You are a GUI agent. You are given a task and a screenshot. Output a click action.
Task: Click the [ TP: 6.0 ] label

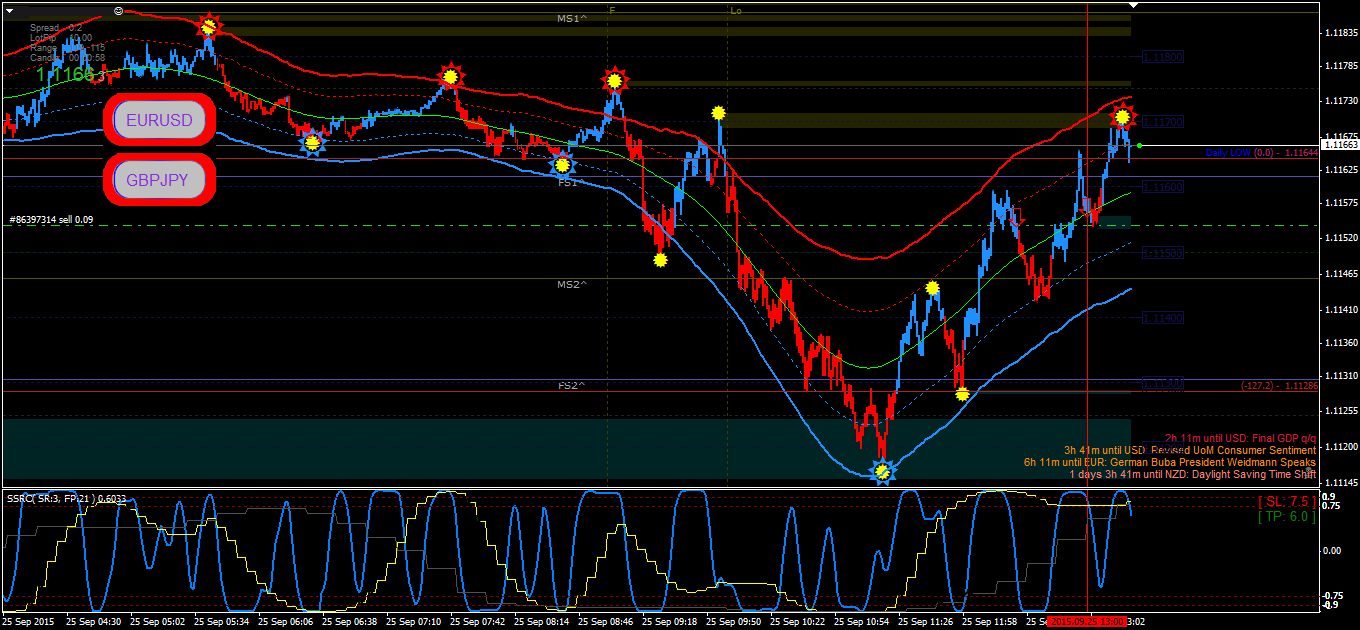pos(1286,517)
